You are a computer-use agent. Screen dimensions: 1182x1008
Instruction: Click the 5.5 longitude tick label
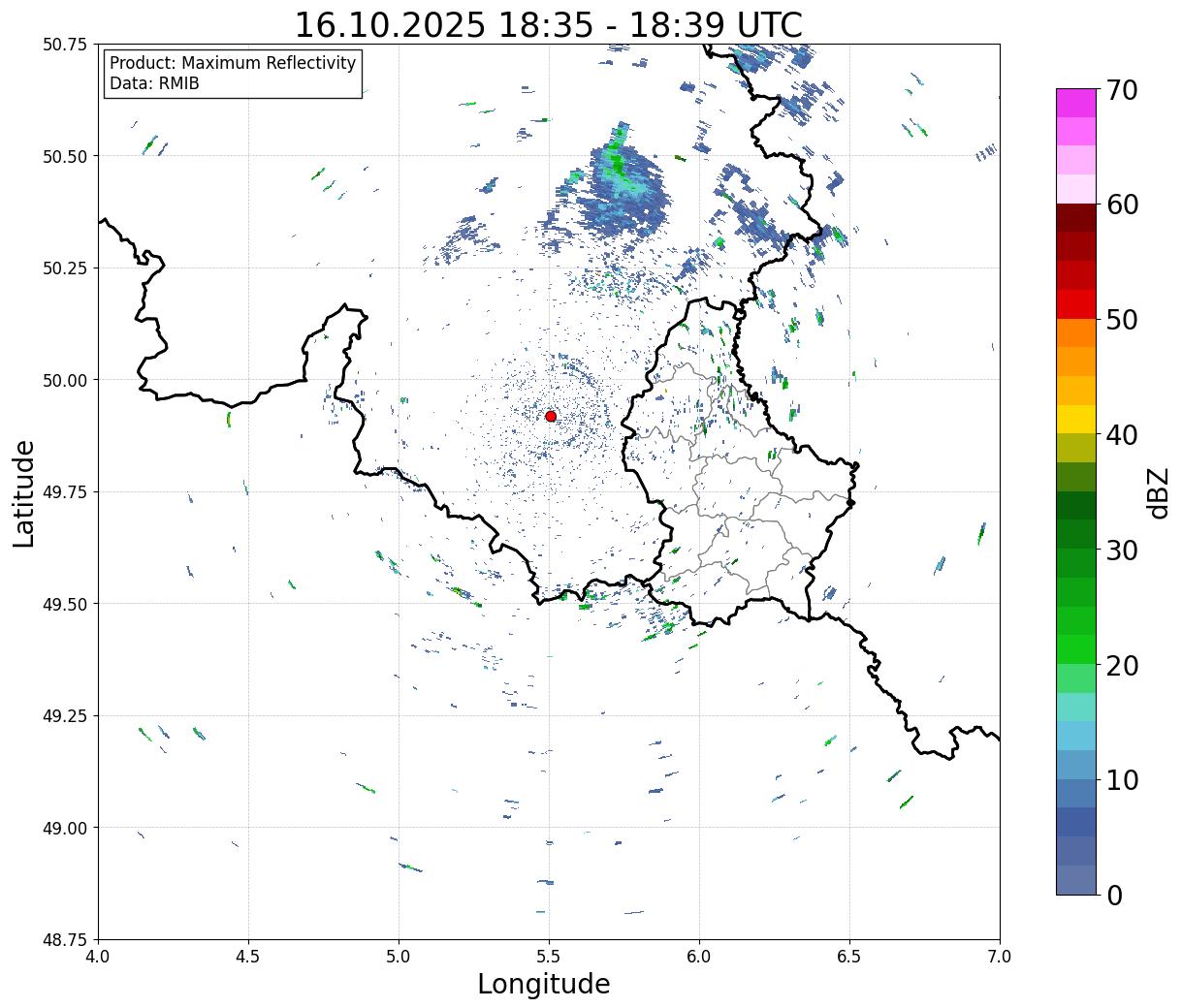549,957
